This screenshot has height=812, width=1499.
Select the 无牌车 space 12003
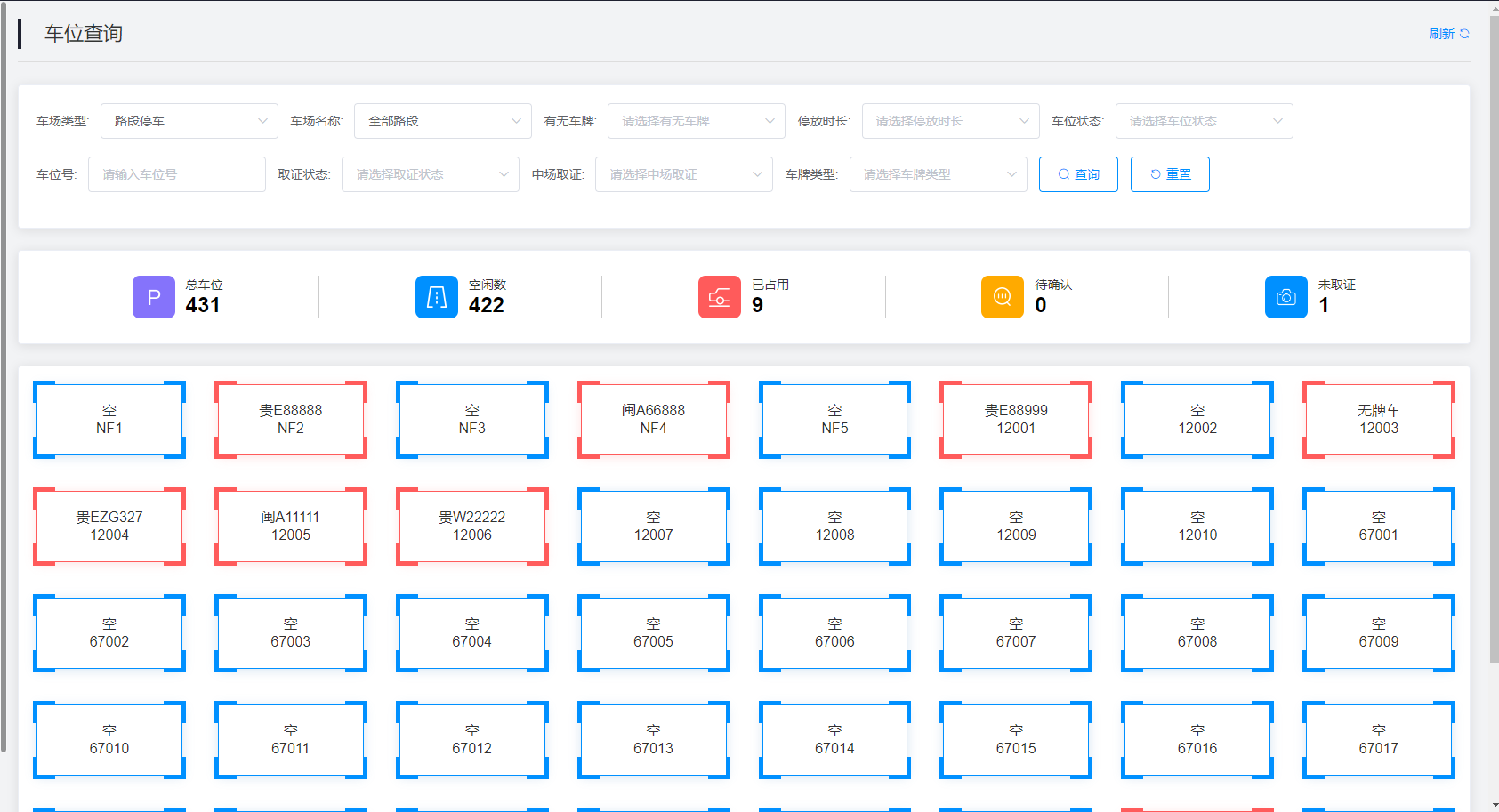(x=1378, y=420)
